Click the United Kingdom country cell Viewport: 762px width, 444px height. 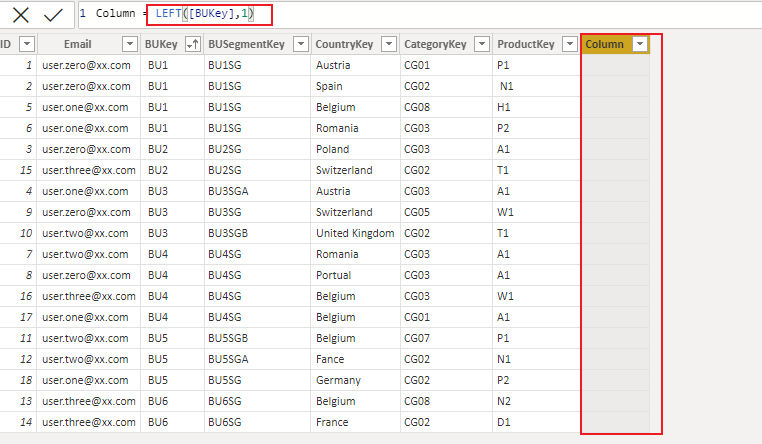tap(355, 233)
